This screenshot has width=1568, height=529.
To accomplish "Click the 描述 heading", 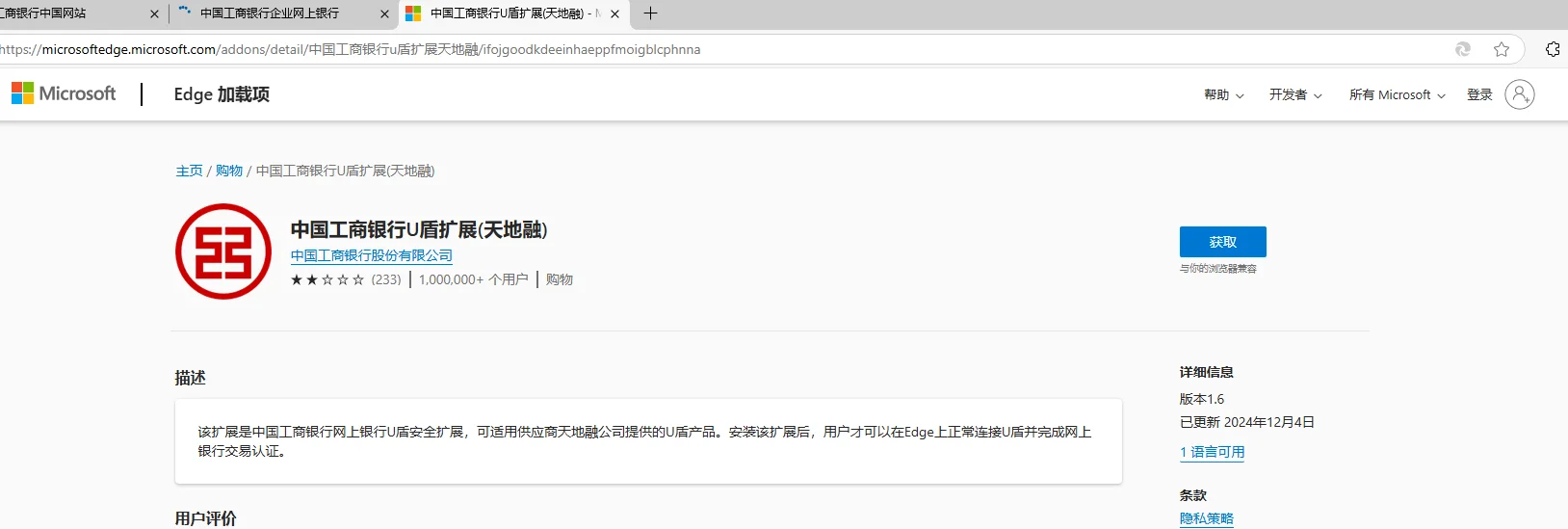I will (x=191, y=378).
